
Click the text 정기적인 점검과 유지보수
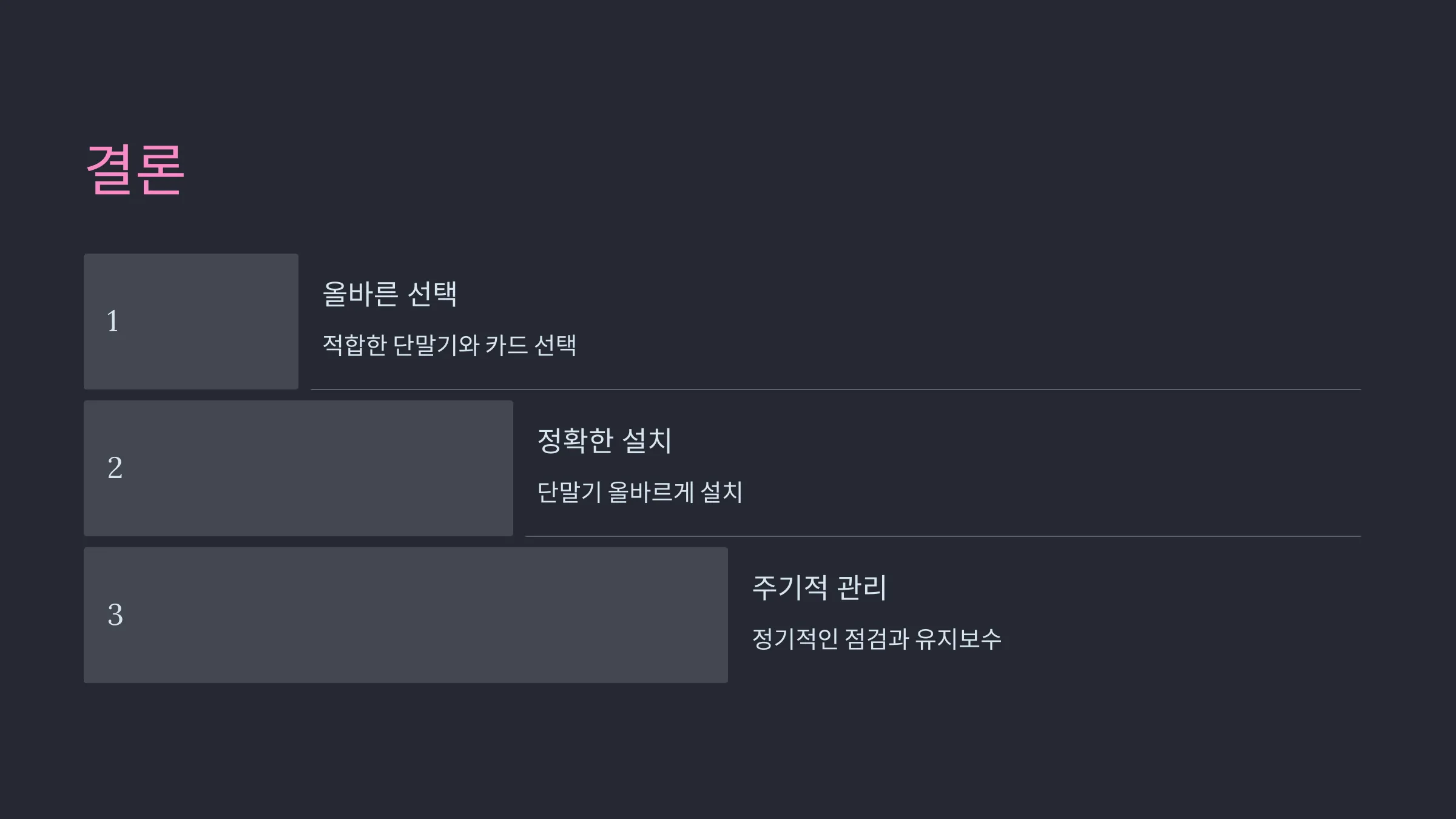pyautogui.click(x=877, y=638)
